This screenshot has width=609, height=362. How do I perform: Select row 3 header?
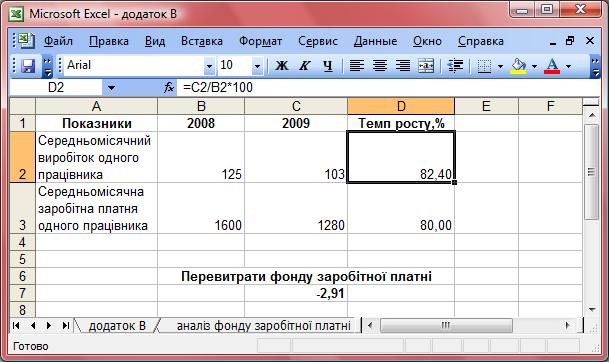pyautogui.click(x=23, y=208)
